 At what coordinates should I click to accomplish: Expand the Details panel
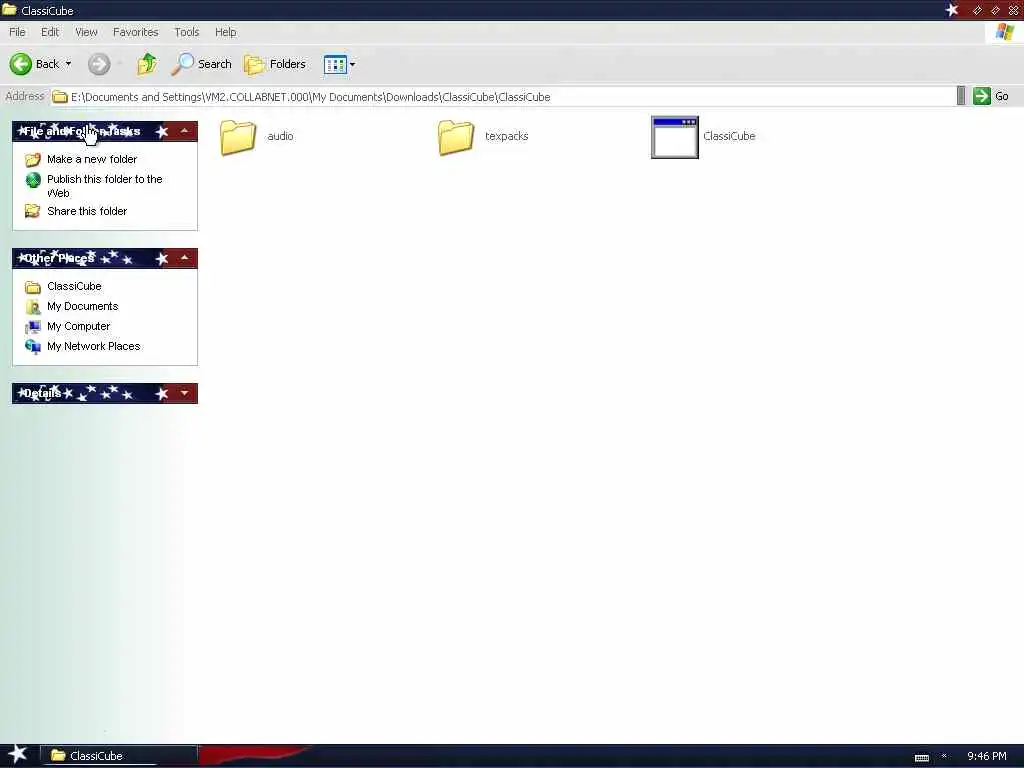pos(185,393)
